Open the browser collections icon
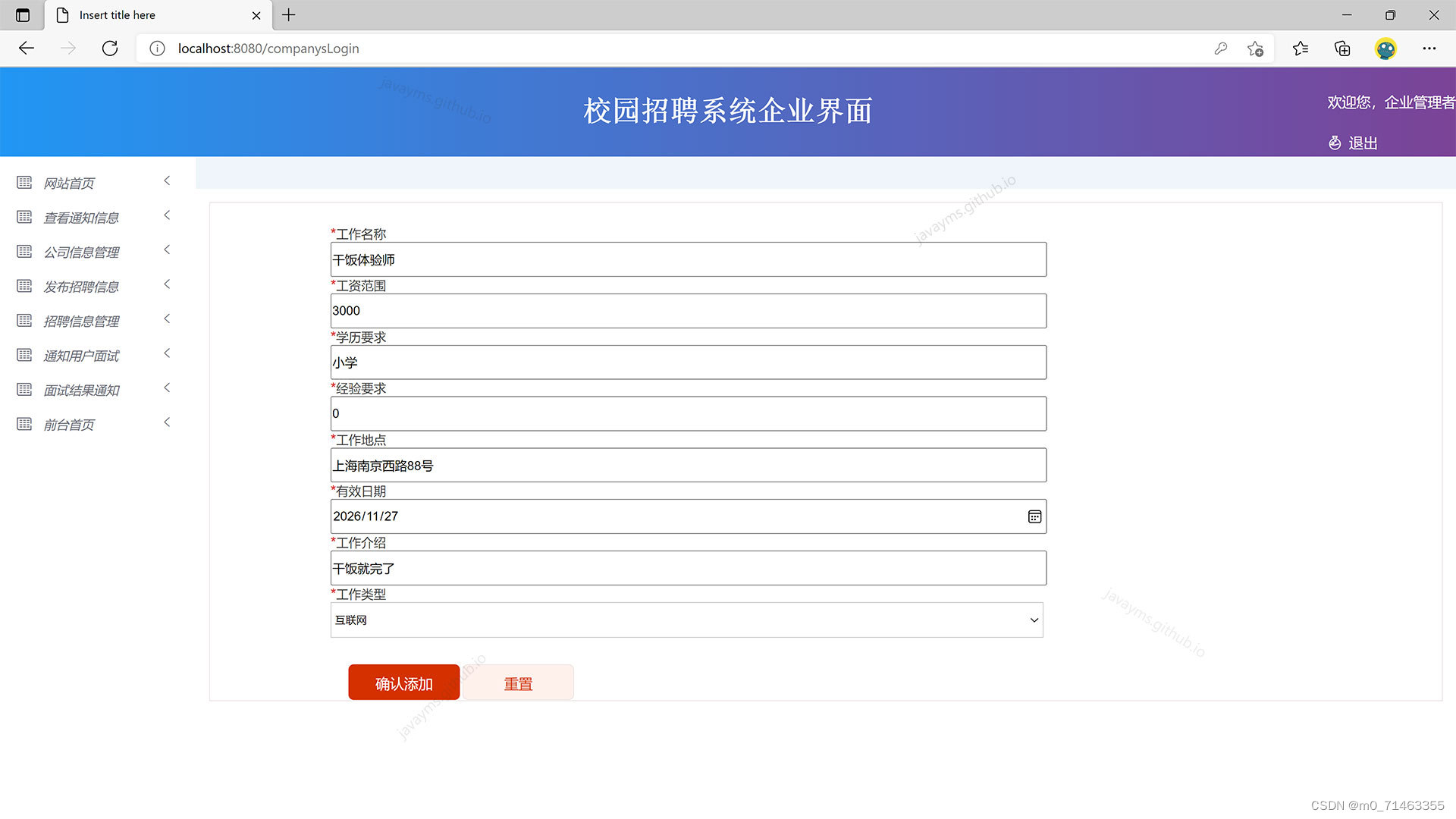This screenshot has height=819, width=1456. click(1342, 49)
